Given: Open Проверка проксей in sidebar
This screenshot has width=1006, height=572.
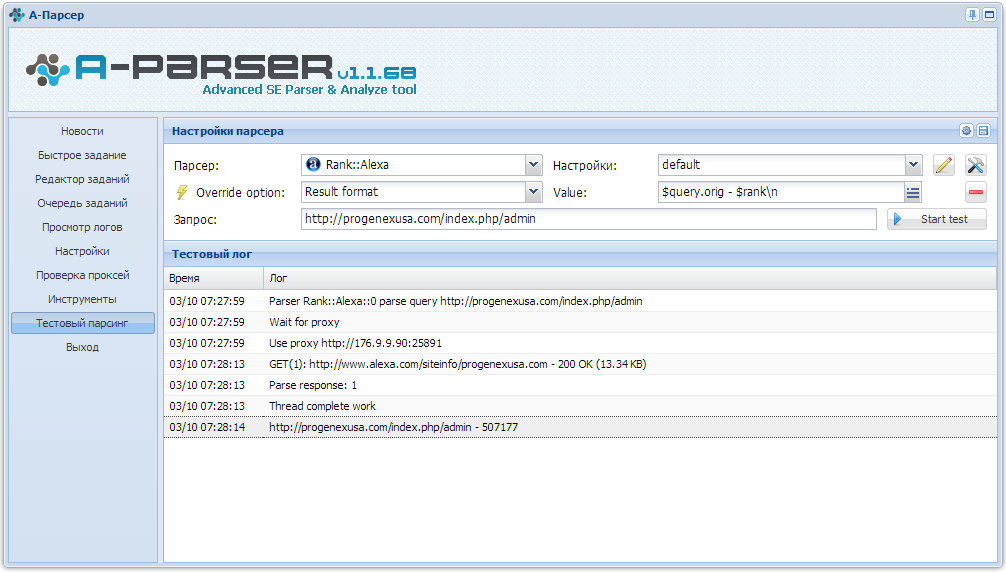Looking at the screenshot, I should 82,275.
